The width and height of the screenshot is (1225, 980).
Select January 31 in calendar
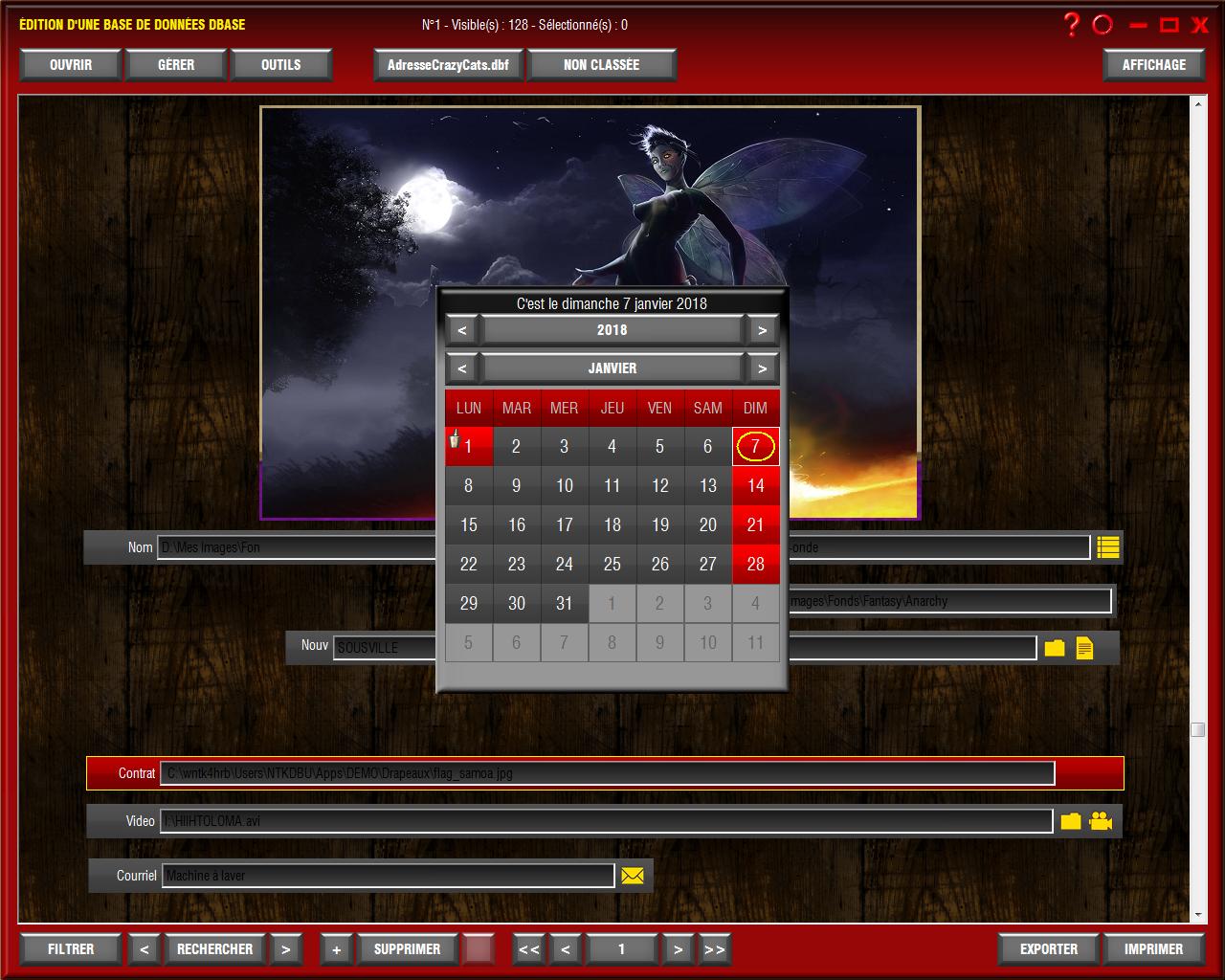click(565, 604)
